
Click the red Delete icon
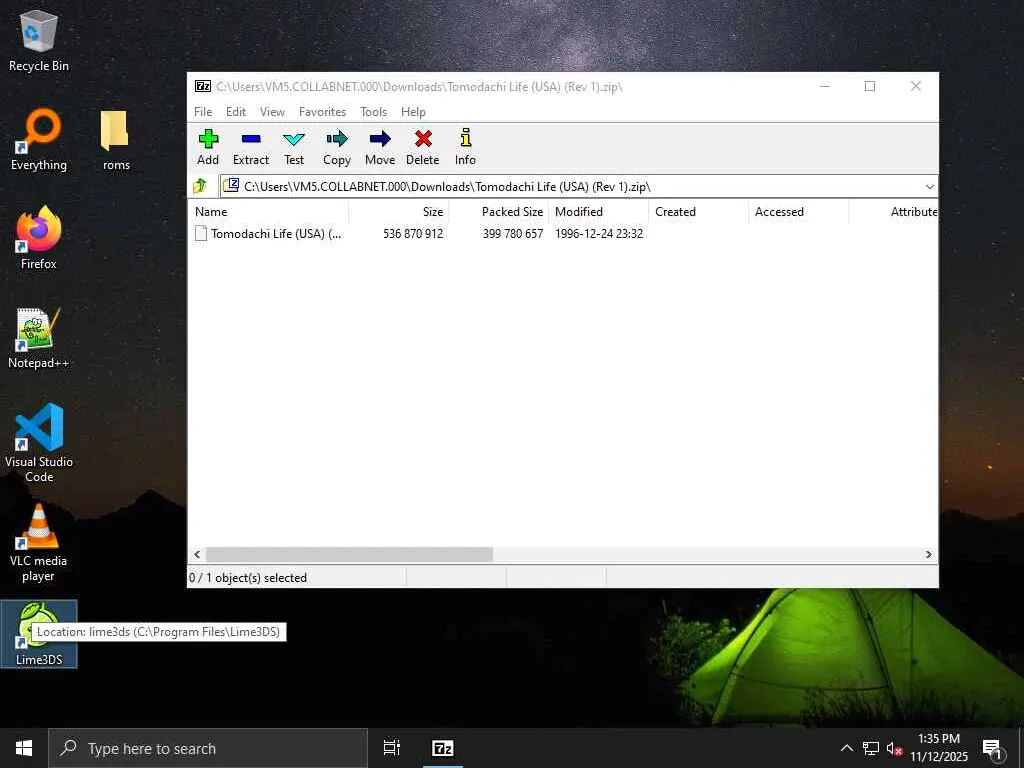click(423, 147)
